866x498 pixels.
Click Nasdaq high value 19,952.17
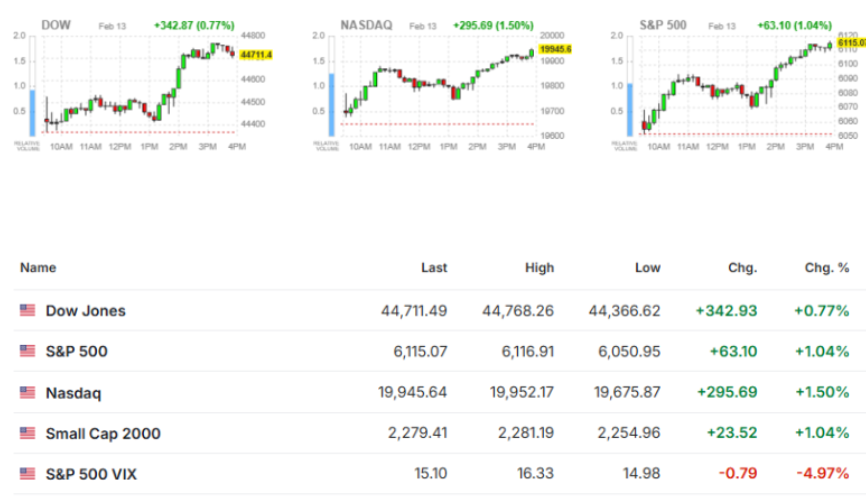click(x=522, y=393)
